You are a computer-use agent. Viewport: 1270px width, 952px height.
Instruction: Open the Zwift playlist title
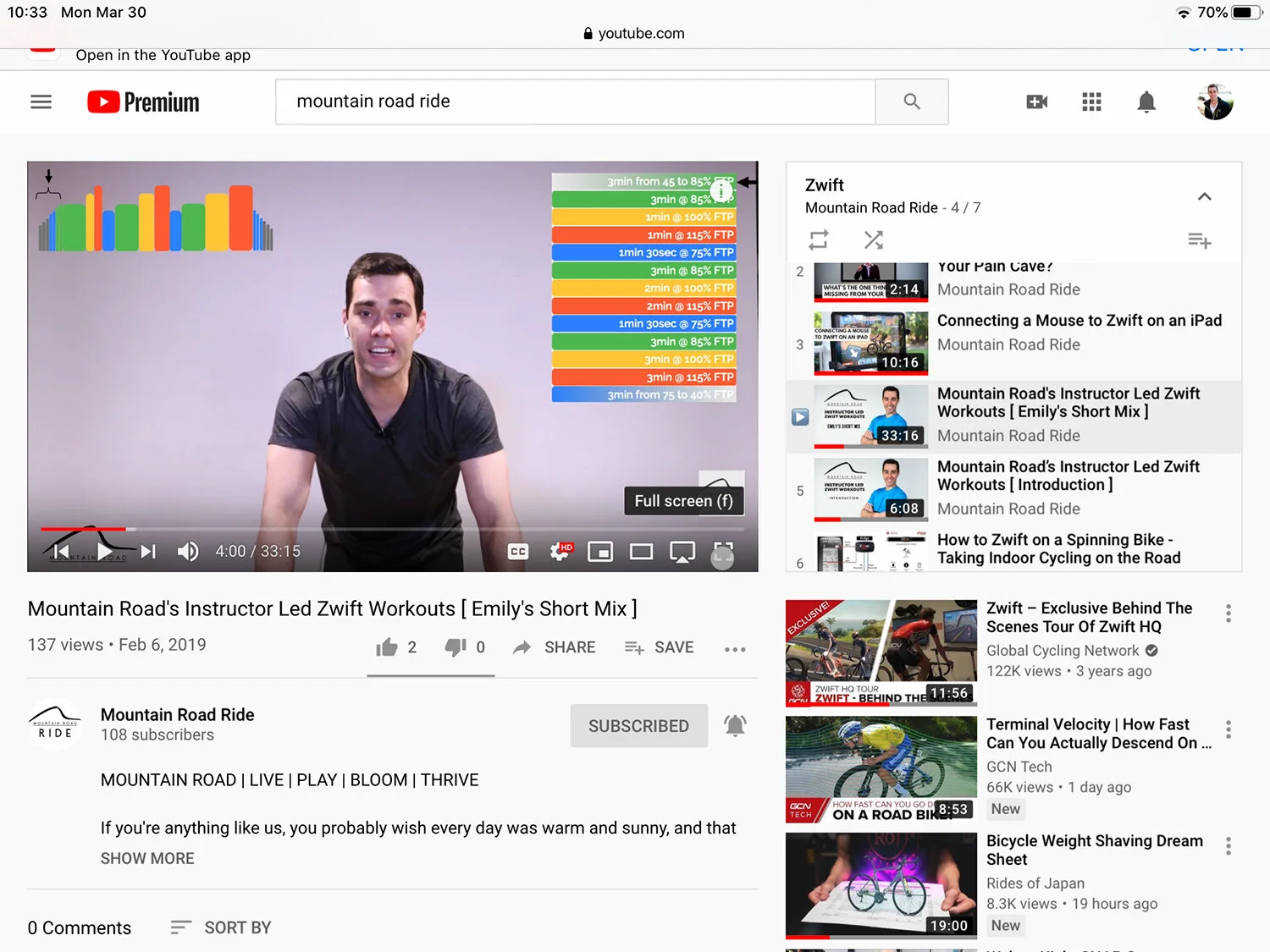pyautogui.click(x=825, y=185)
